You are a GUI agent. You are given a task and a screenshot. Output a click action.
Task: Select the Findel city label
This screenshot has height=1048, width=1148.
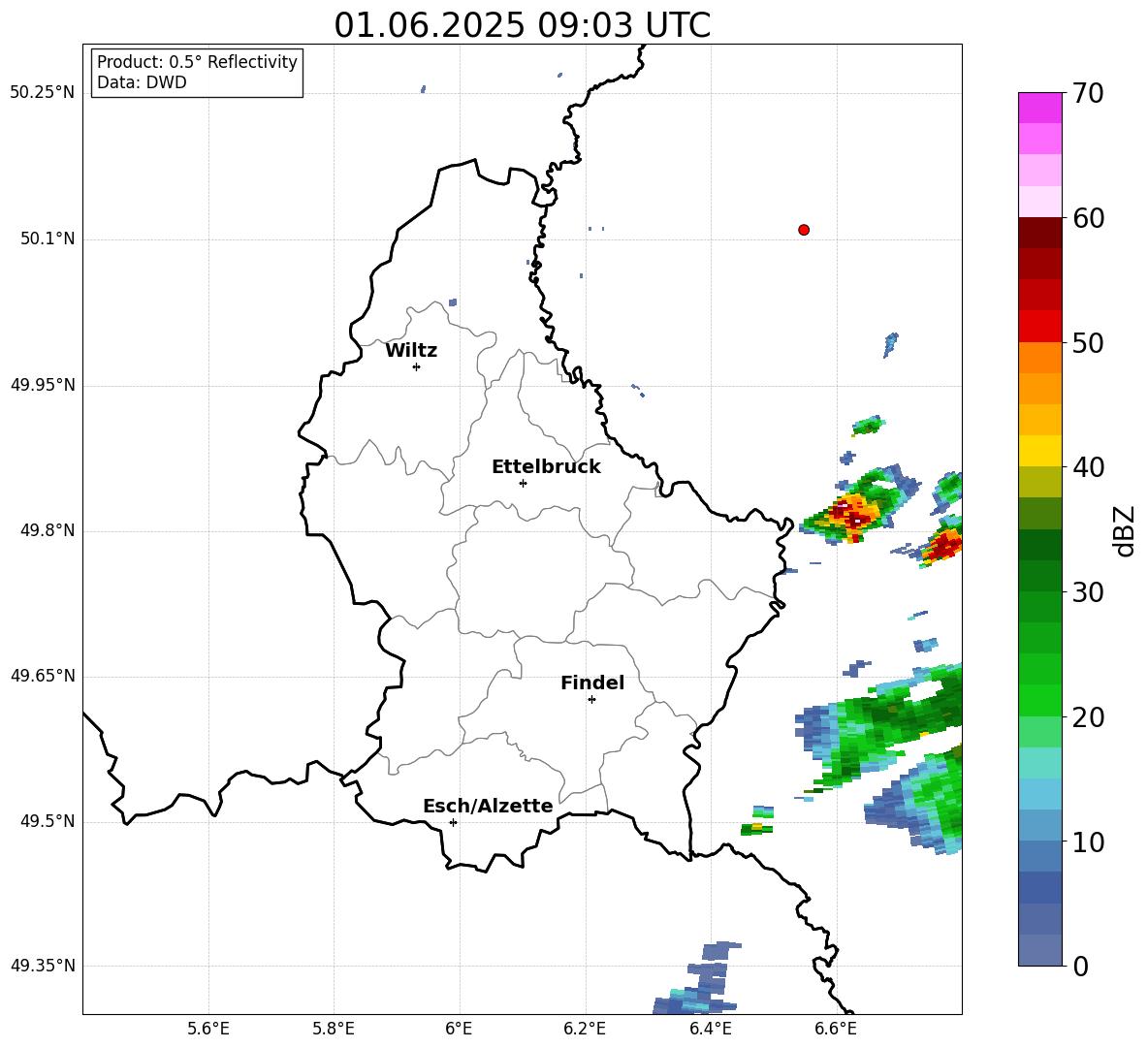point(592,683)
